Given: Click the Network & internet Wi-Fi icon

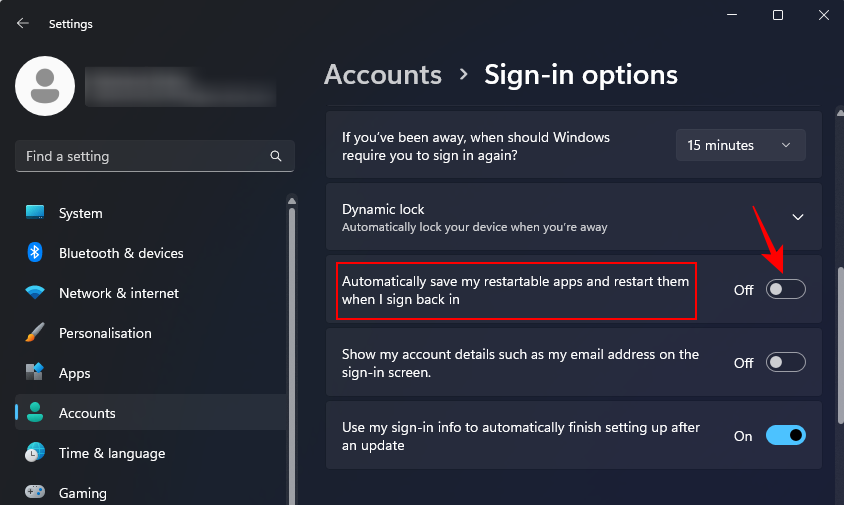Looking at the screenshot, I should coord(35,293).
